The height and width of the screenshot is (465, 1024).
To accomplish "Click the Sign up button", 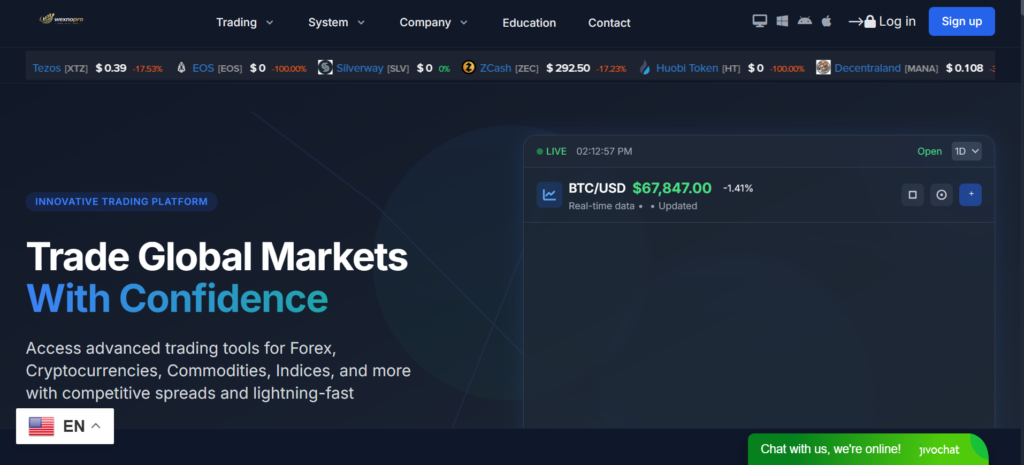I will click(961, 22).
